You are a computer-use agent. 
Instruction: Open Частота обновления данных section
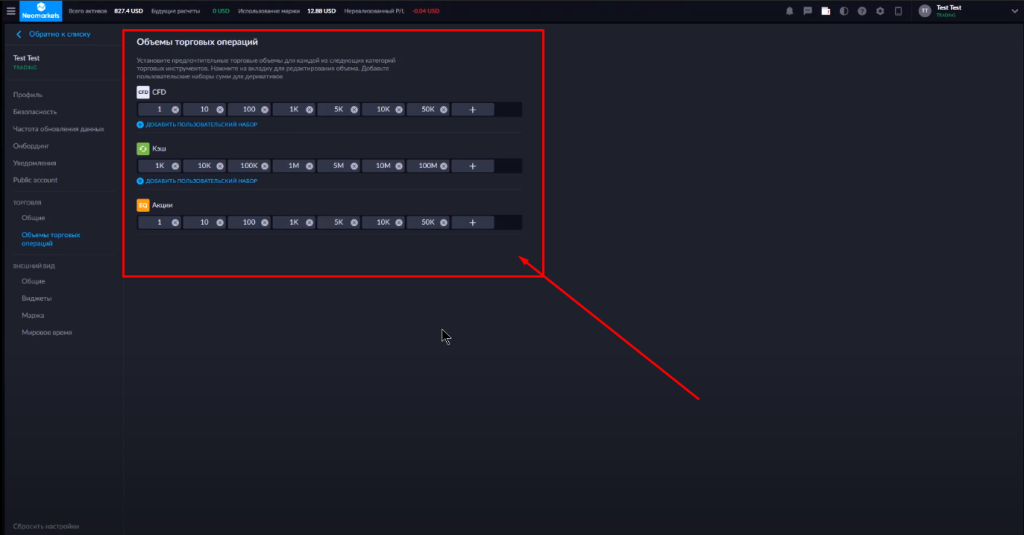(59, 129)
